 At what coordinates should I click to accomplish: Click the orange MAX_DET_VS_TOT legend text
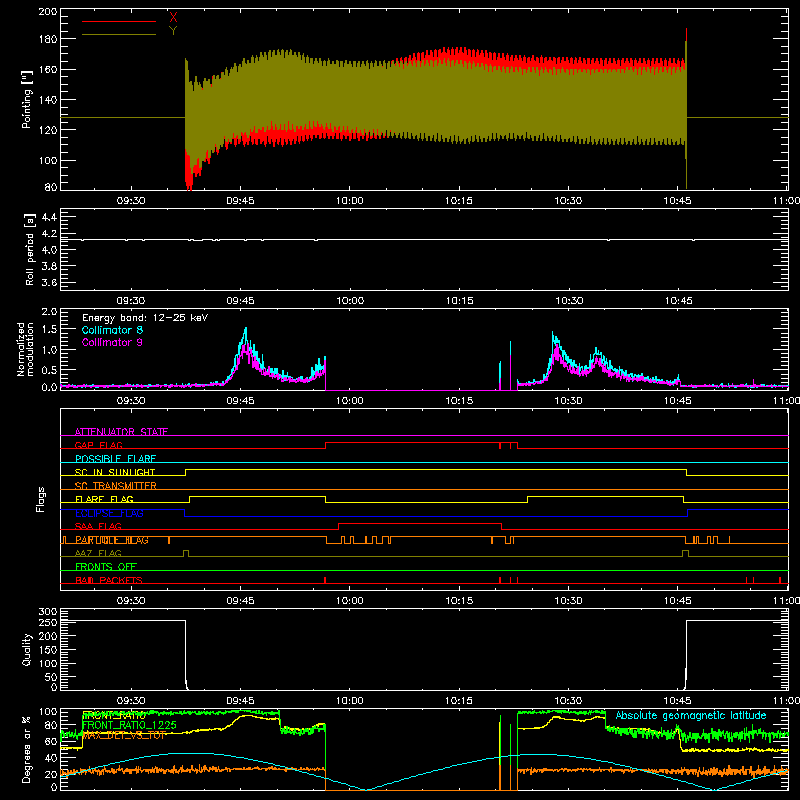pos(124,736)
